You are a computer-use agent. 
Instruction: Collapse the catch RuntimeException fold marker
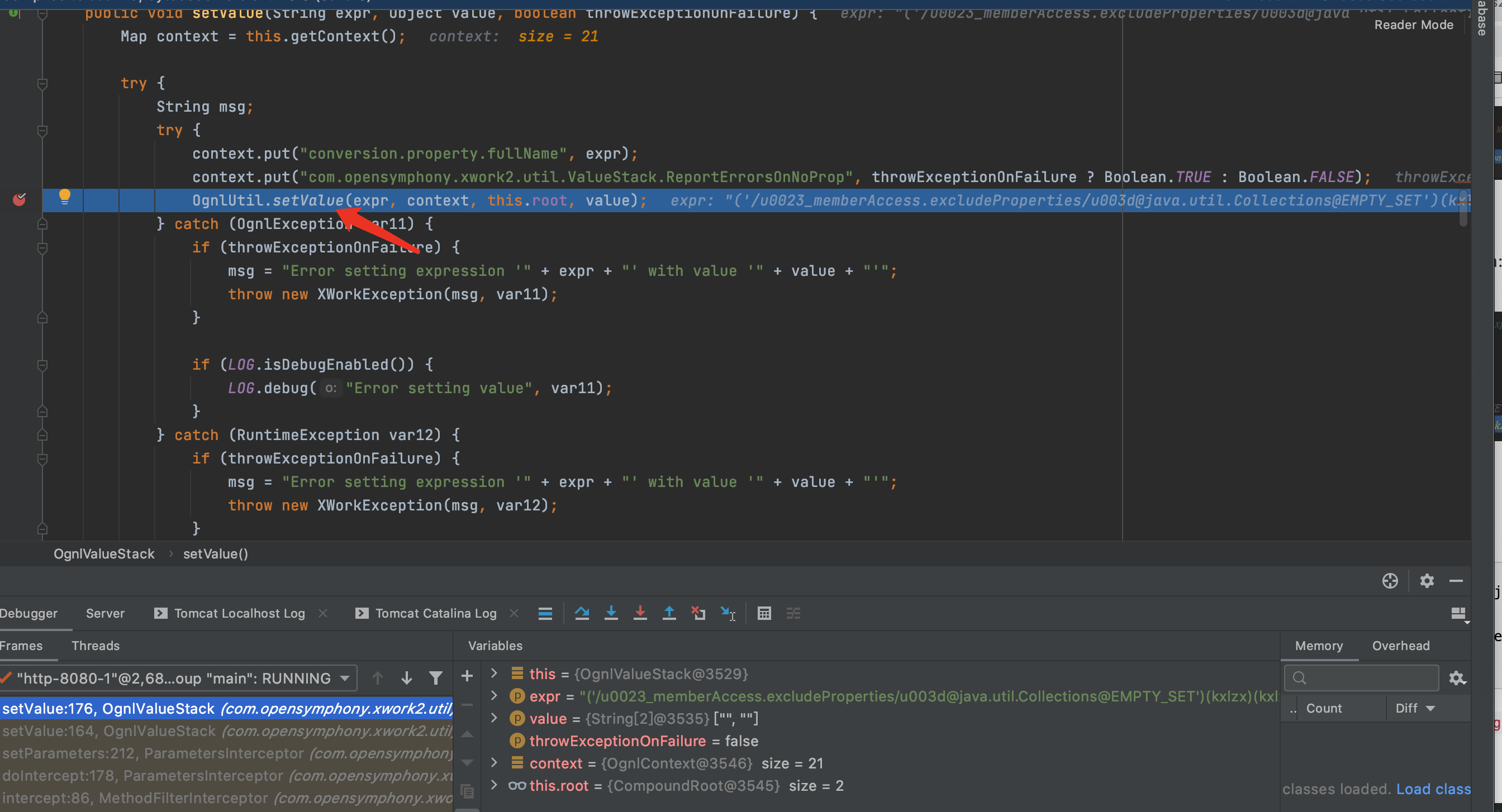[42, 435]
